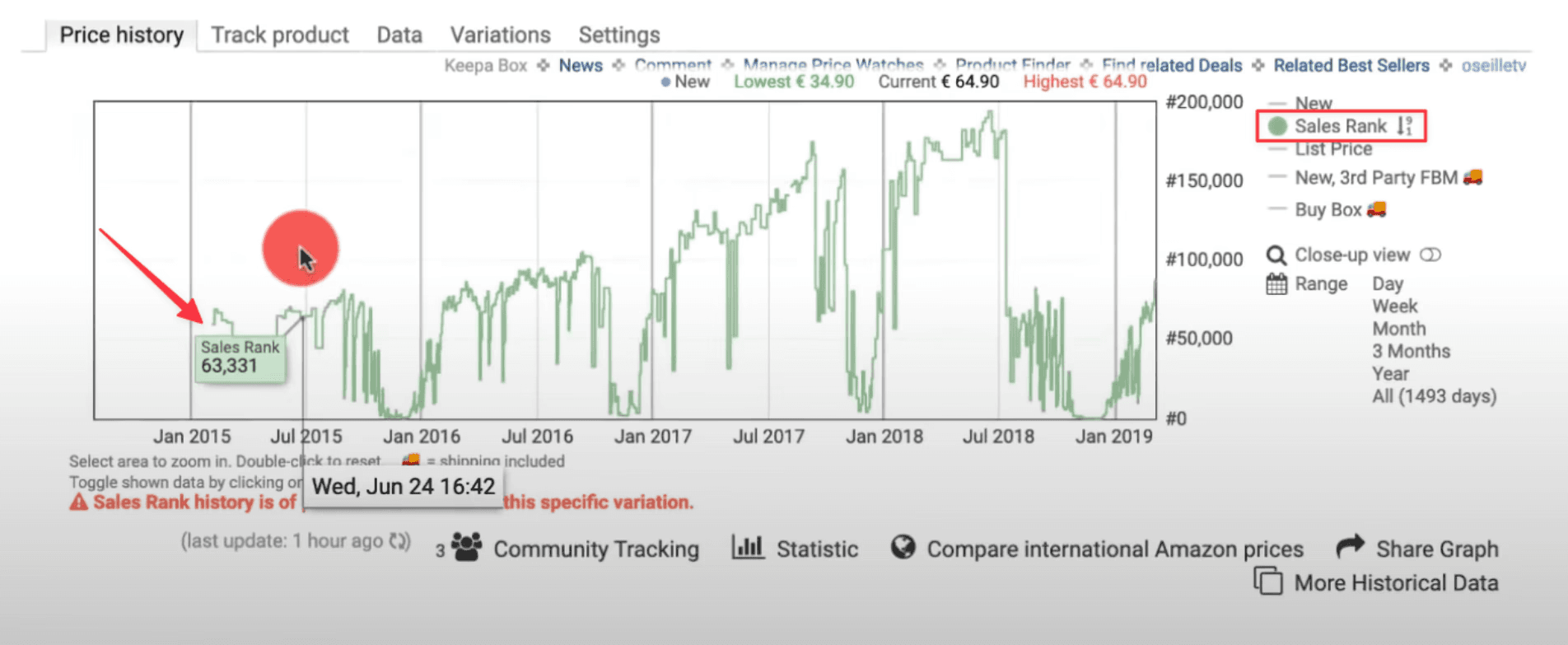This screenshot has height=645, width=1568.
Task: Set range to Day
Action: point(1388,284)
